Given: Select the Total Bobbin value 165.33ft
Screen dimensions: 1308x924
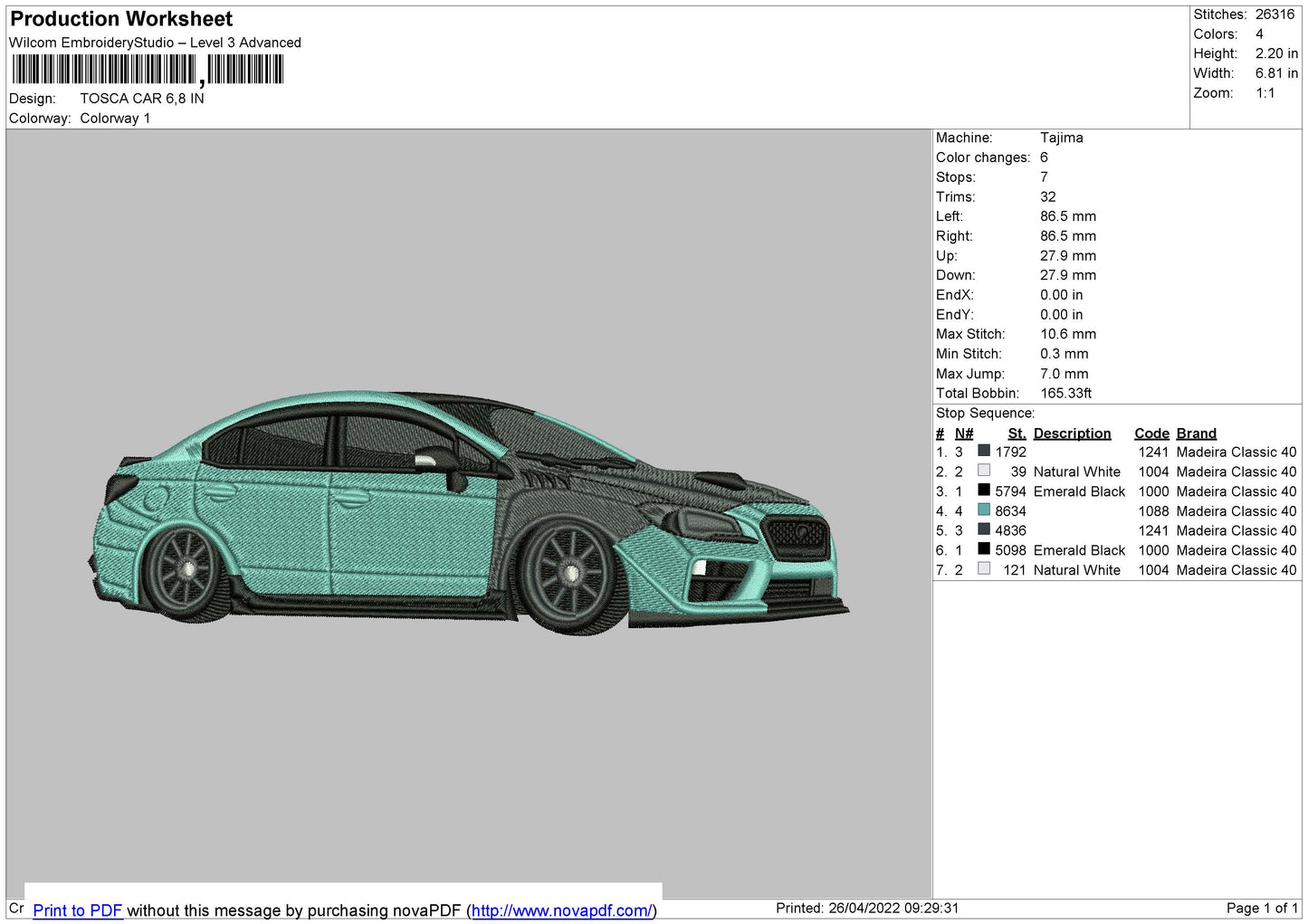Looking at the screenshot, I should [x=1066, y=393].
